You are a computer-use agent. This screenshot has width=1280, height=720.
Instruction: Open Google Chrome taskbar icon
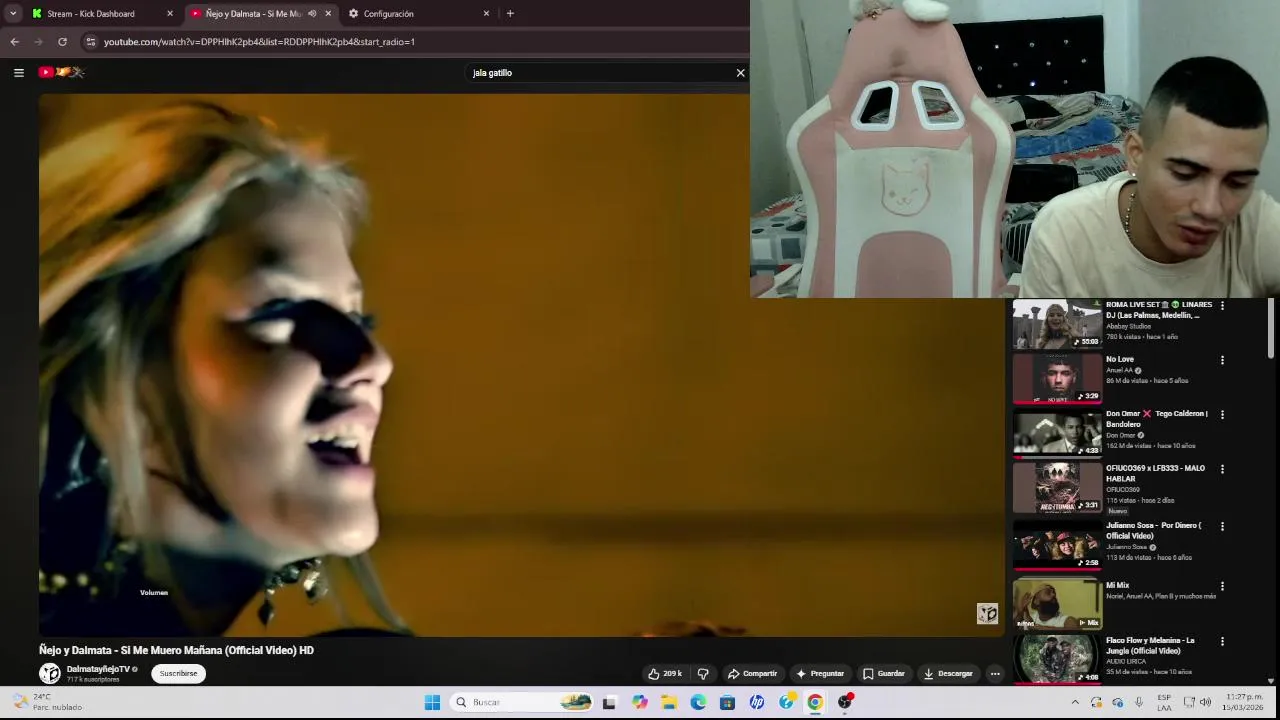click(x=815, y=702)
